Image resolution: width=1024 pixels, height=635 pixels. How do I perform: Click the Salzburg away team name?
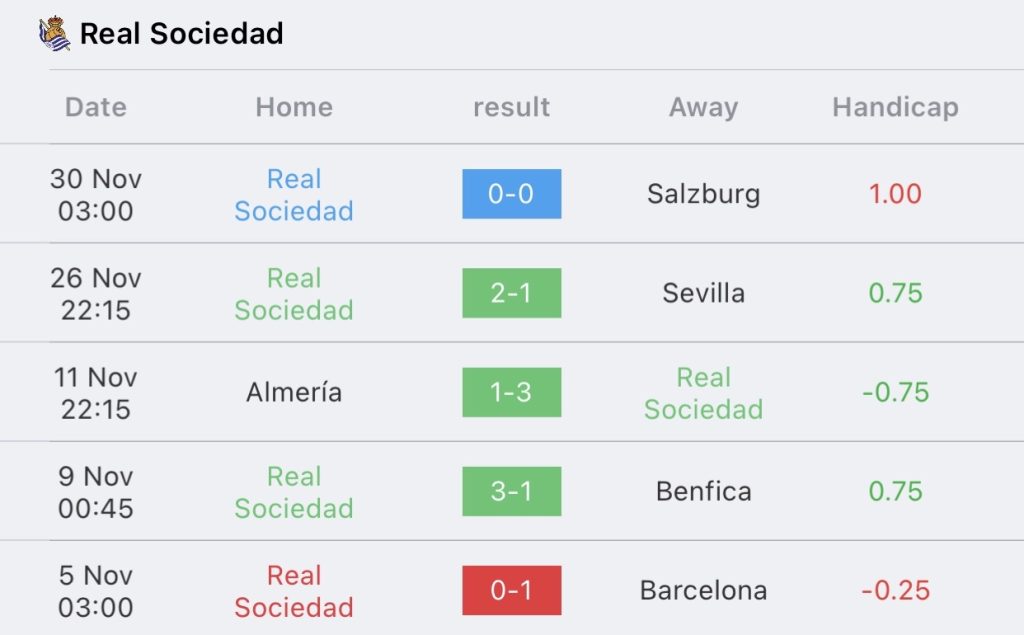[x=703, y=195]
